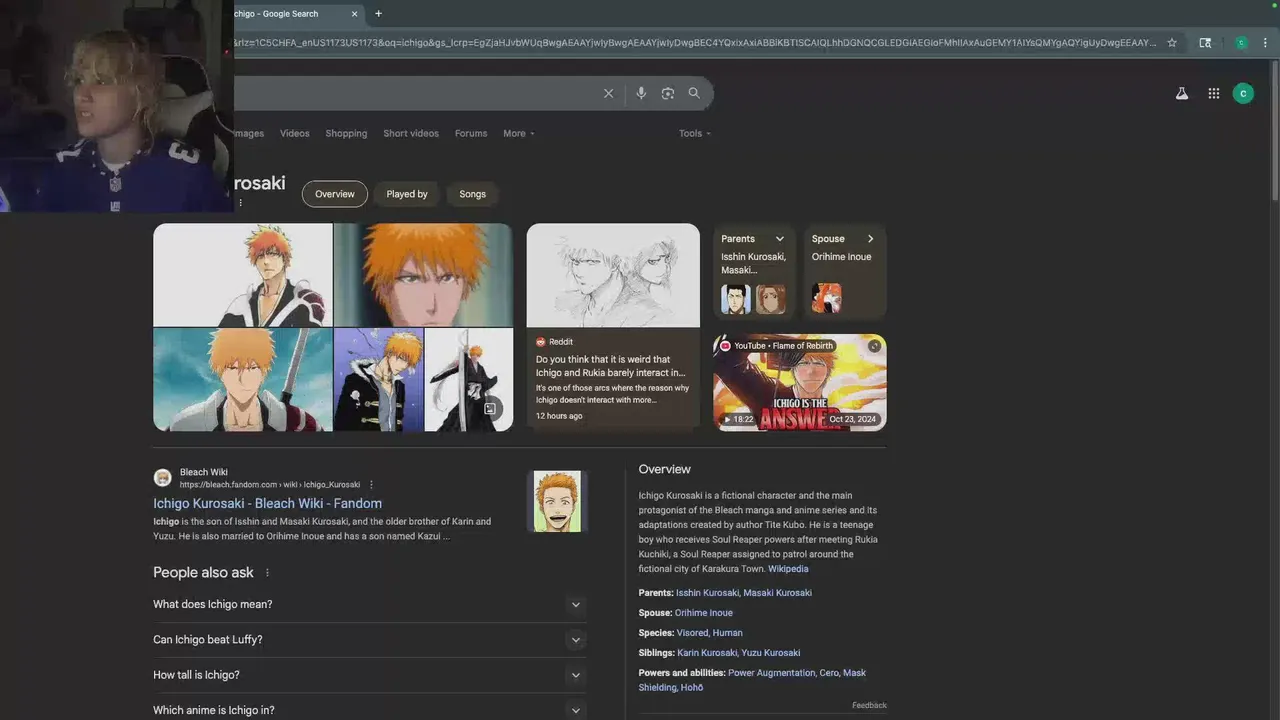Open Human species link
The height and width of the screenshot is (720, 1280).
(728, 633)
